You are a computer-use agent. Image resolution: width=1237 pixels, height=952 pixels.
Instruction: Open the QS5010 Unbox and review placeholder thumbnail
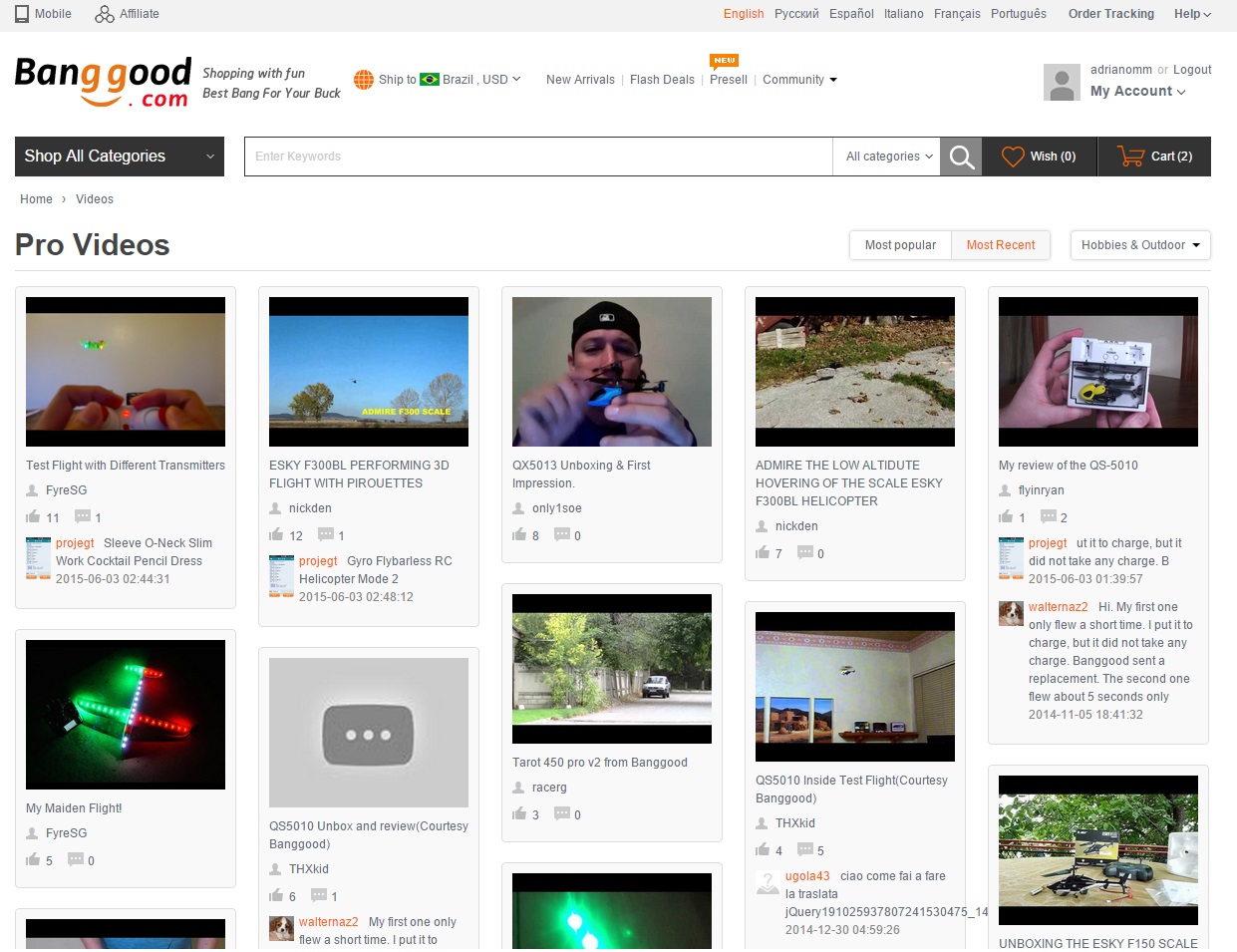click(x=369, y=733)
